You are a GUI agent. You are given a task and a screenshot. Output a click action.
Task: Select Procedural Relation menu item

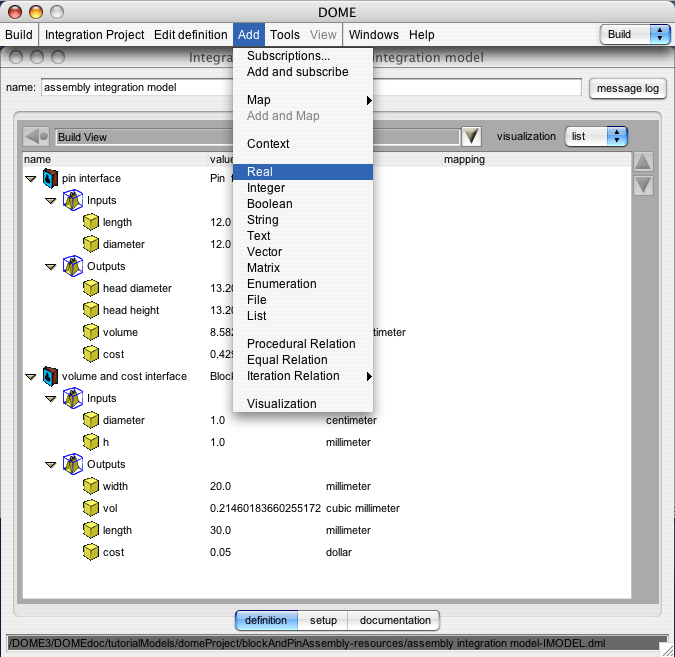click(303, 344)
